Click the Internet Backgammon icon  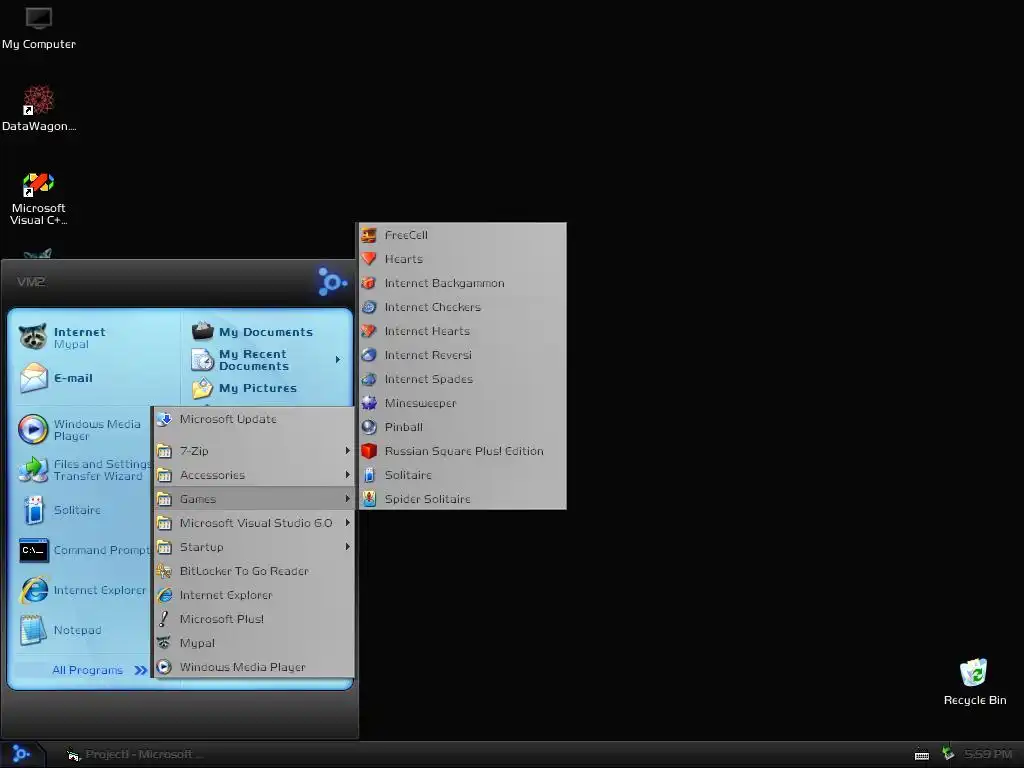[369, 283]
